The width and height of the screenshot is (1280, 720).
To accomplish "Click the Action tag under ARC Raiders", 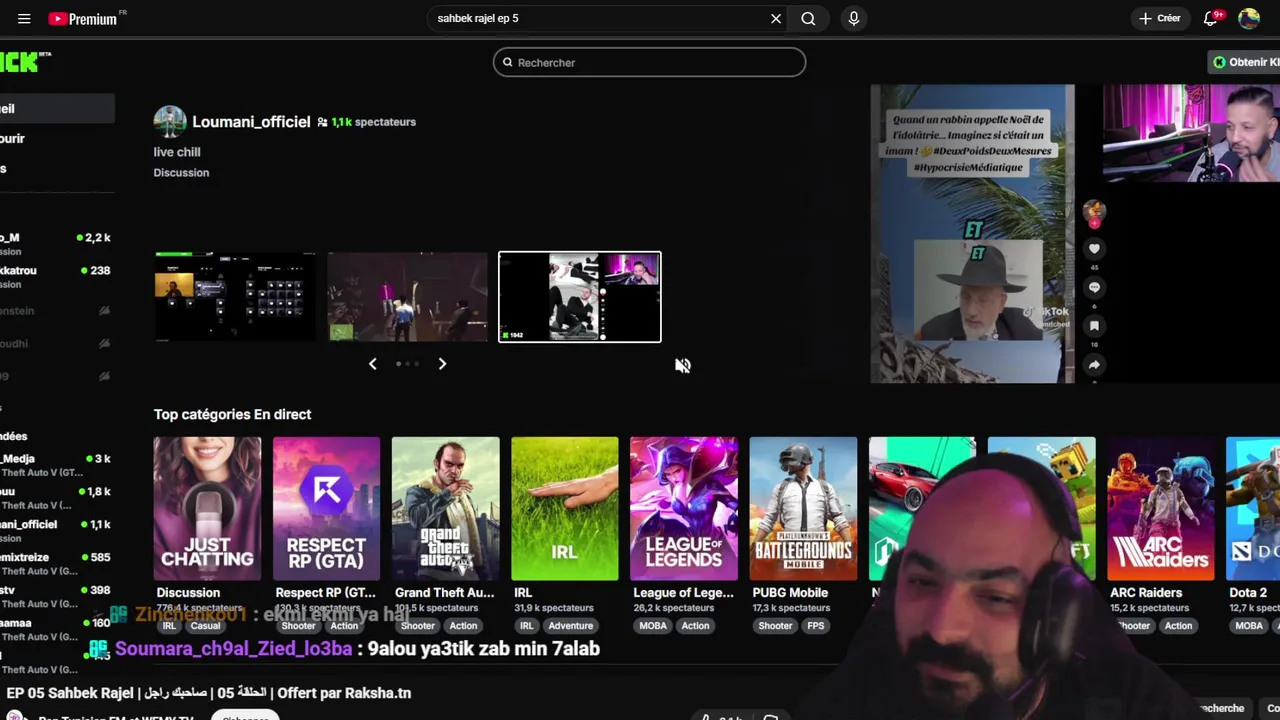I will coord(1178,626).
